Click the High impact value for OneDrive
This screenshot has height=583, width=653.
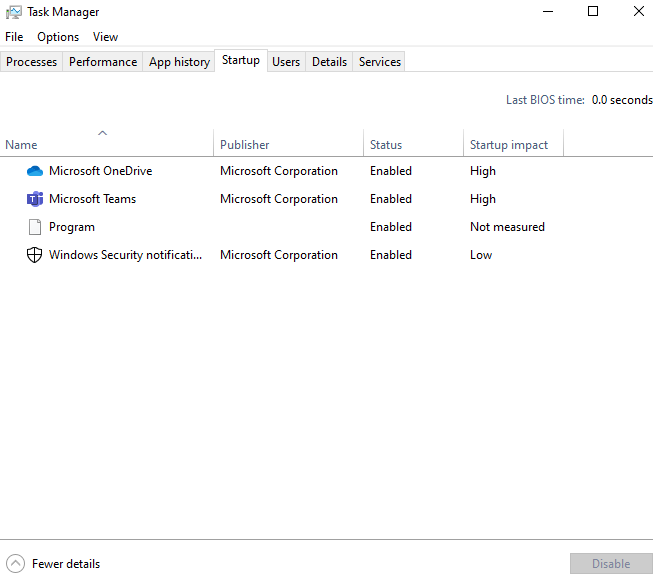pyautogui.click(x=483, y=171)
